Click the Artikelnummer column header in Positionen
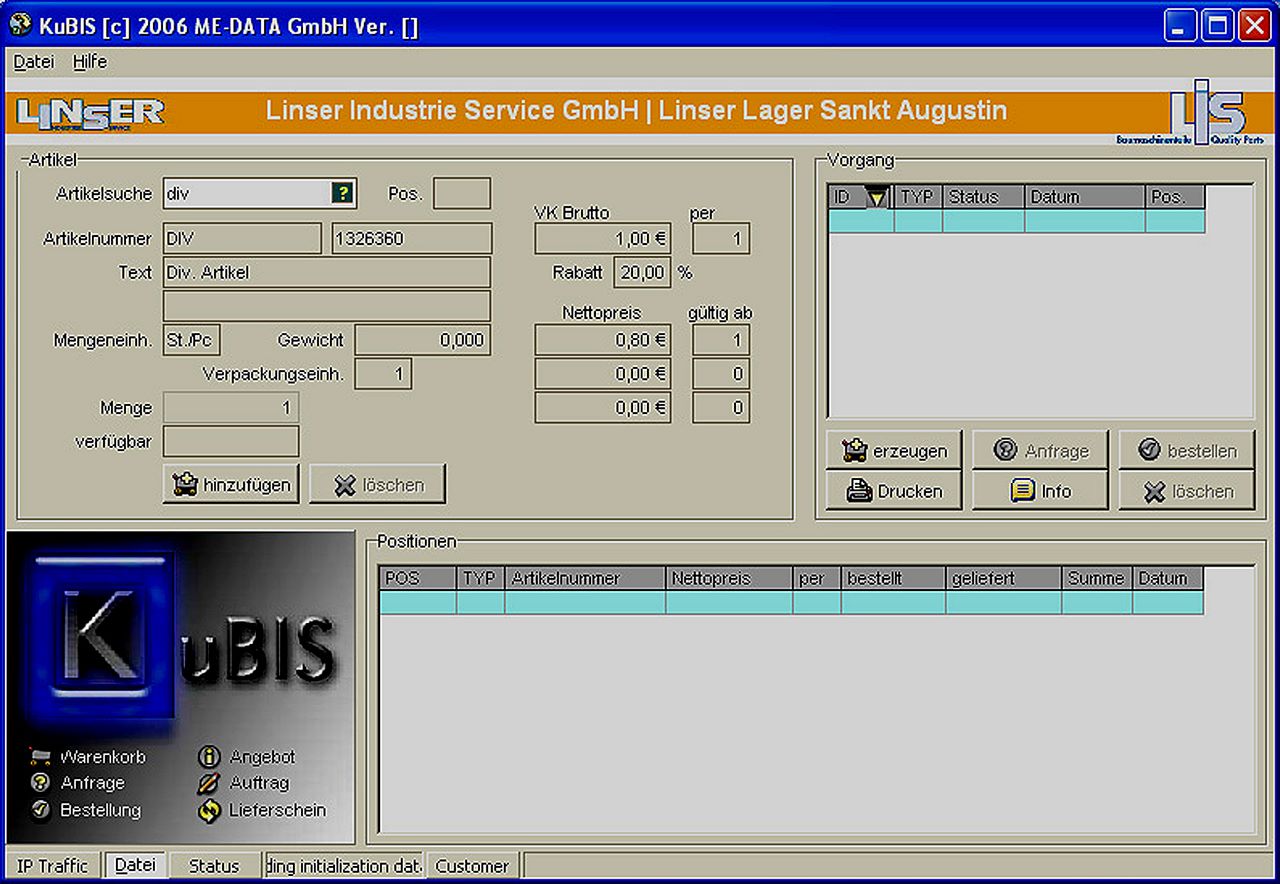 point(585,578)
